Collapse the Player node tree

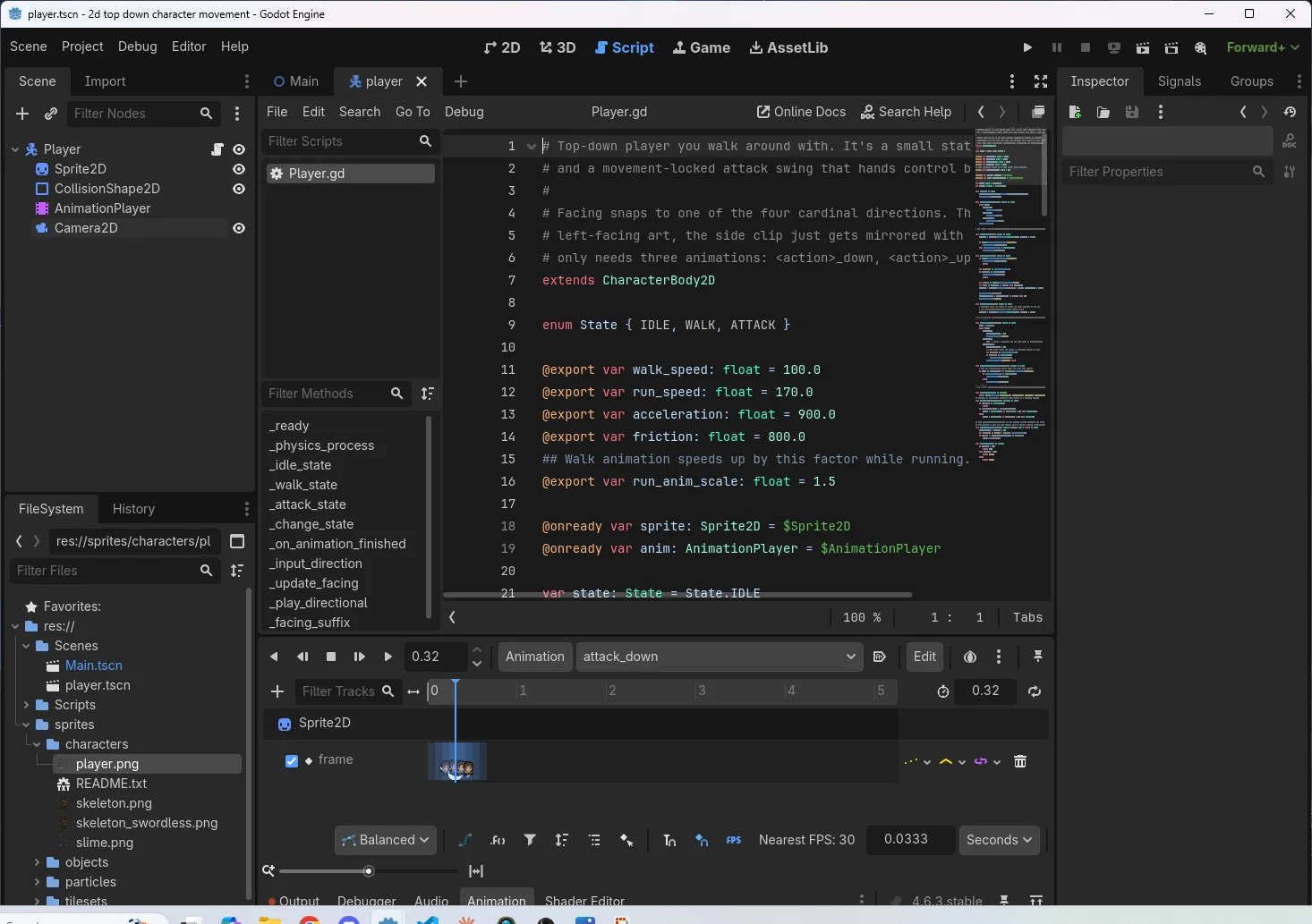tap(15, 149)
